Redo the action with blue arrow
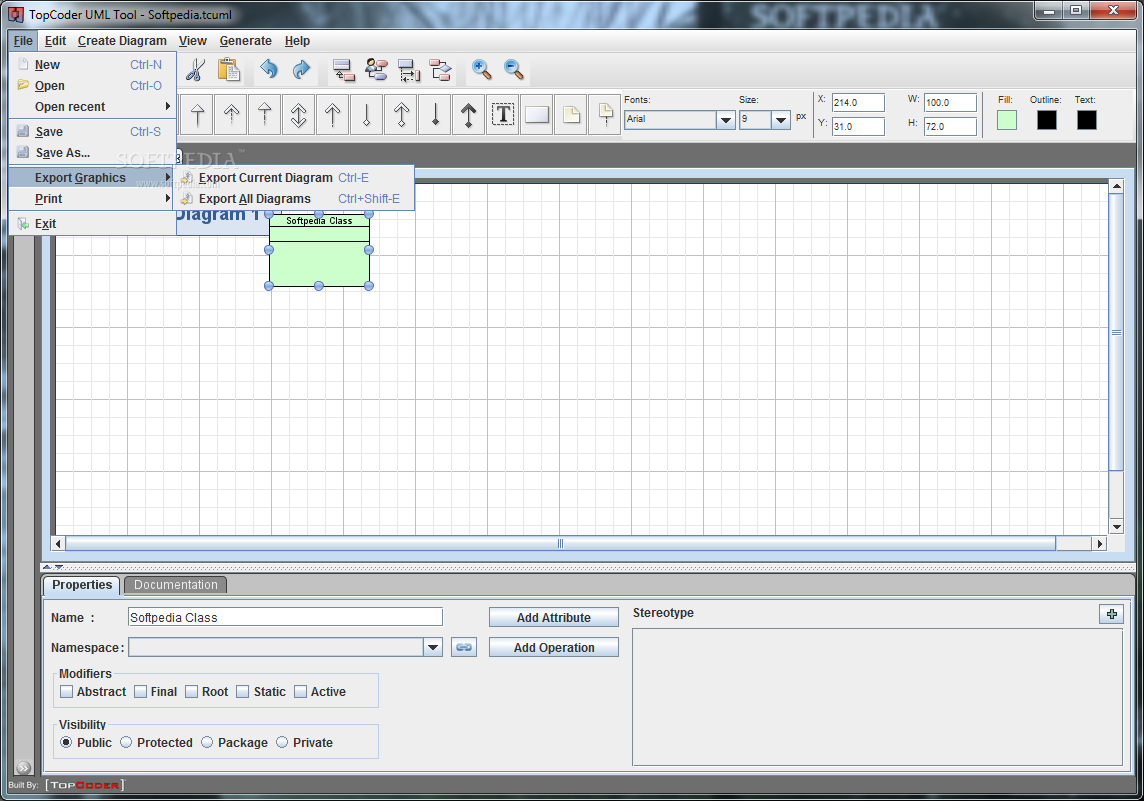This screenshot has height=801, width=1144. pyautogui.click(x=301, y=70)
